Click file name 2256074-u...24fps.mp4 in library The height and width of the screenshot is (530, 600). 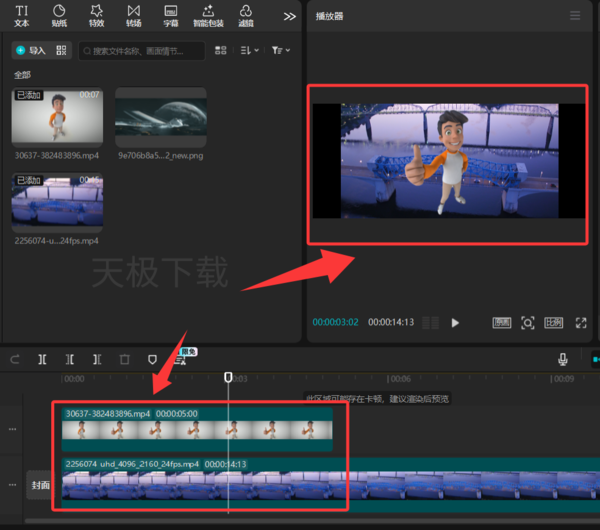[57, 241]
